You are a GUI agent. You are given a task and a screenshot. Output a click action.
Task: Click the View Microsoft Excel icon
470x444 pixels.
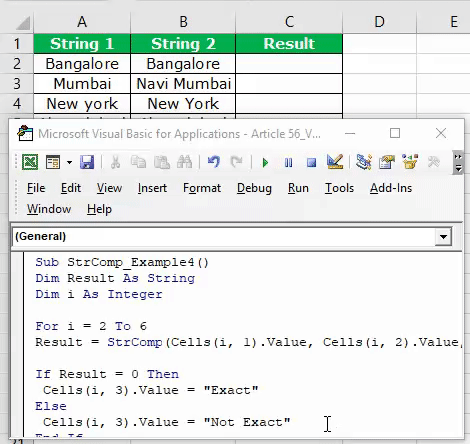click(x=30, y=162)
